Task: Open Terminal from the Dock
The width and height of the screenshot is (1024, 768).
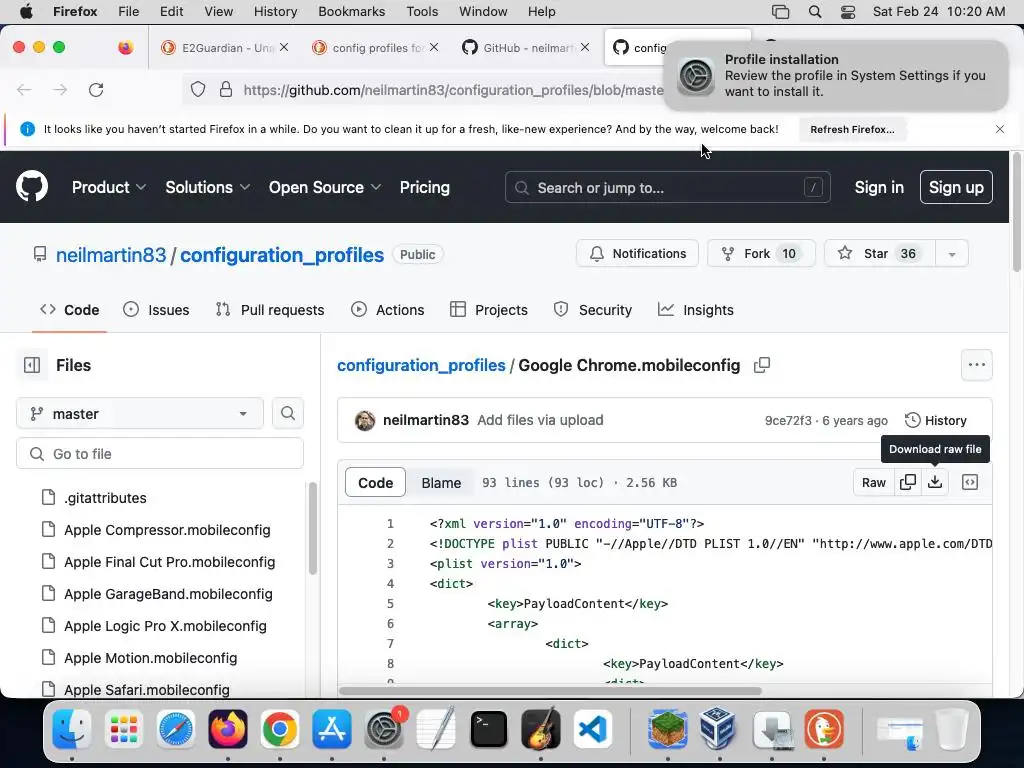Action: coord(488,729)
